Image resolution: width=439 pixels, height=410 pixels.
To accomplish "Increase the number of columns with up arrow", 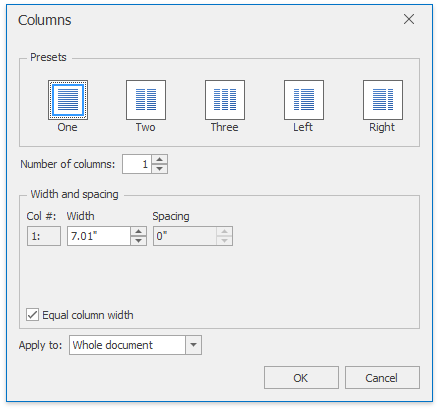I will [160, 159].
